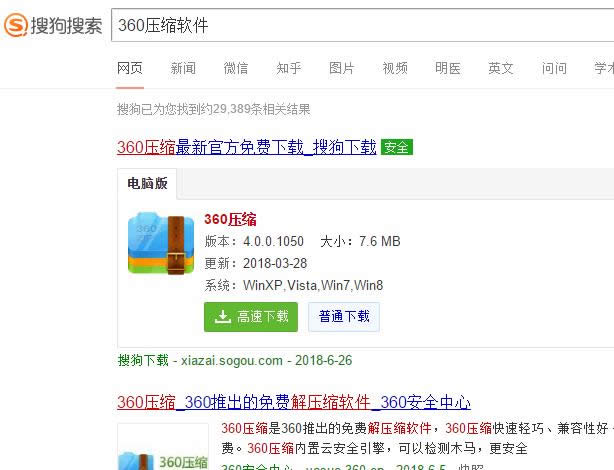This screenshot has width=614, height=470.
Task: Switch to the 微信 tab
Action: pos(236,68)
